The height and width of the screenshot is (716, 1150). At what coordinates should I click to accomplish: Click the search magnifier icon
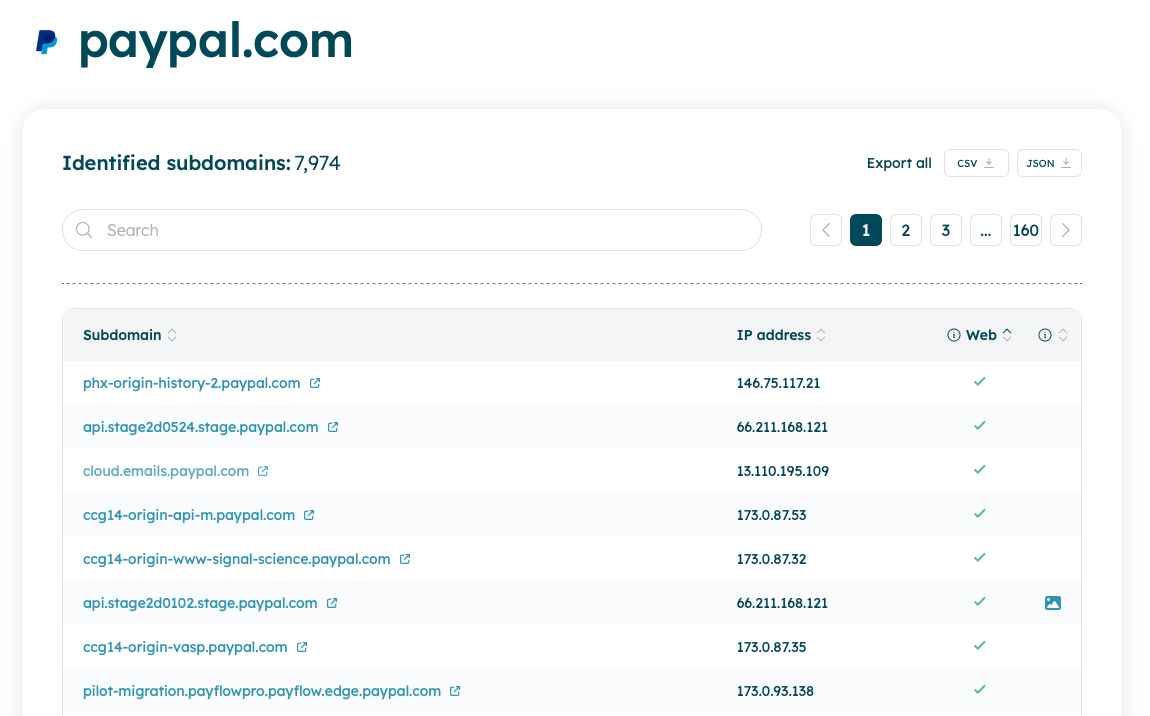84,230
